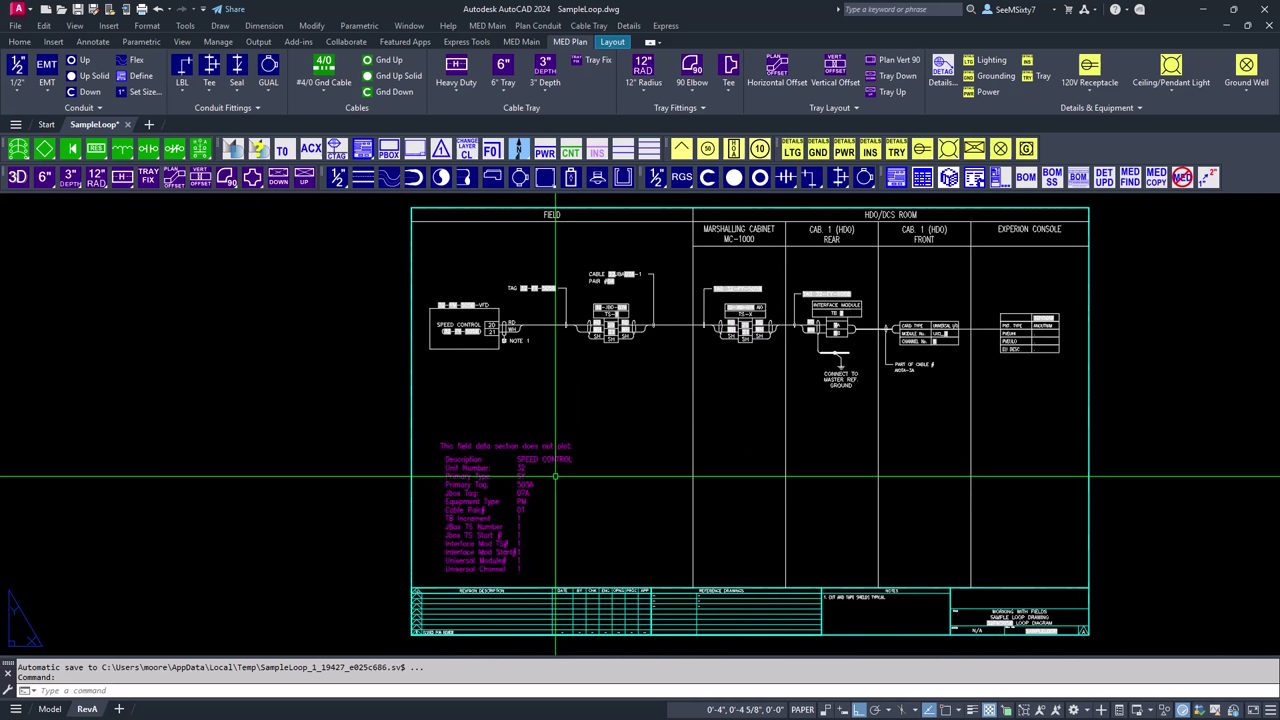Click the MED FIND toolbar icon
Screen dimensions: 1280x720
pyautogui.click(x=1130, y=177)
